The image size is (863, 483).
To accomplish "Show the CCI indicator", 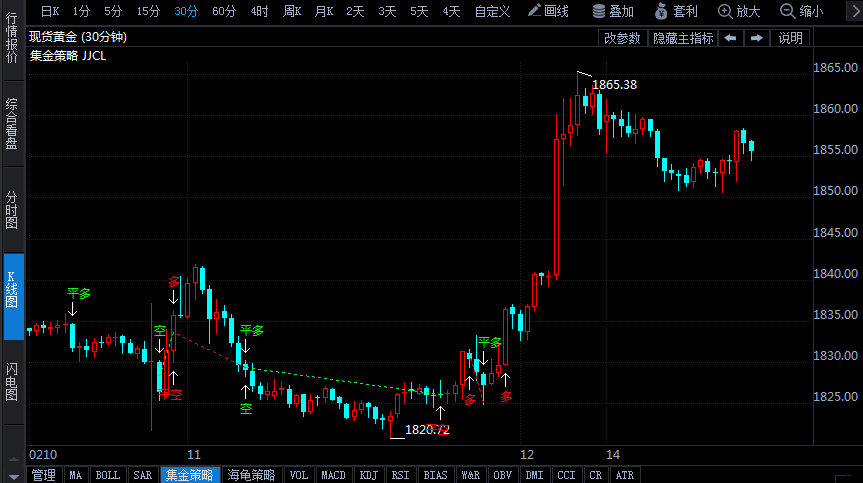I will 566,475.
